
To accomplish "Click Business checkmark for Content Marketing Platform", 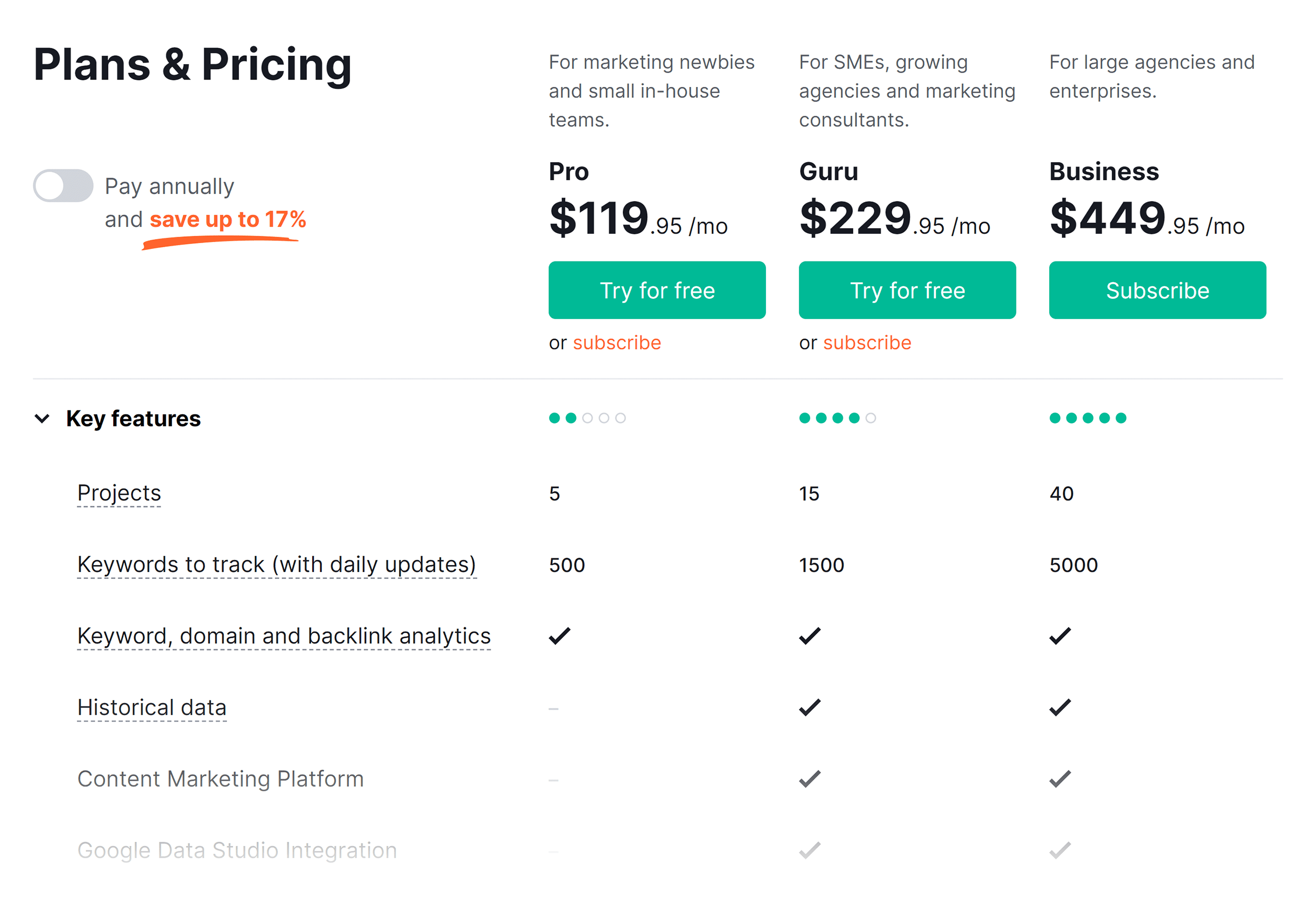I will pyautogui.click(x=1060, y=779).
